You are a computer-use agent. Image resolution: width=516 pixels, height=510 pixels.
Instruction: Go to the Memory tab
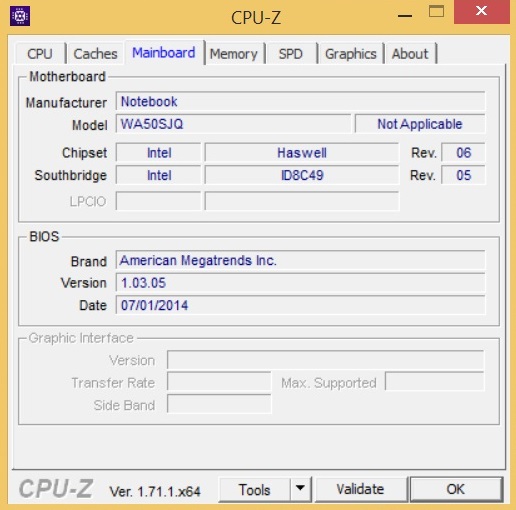[x=234, y=54]
